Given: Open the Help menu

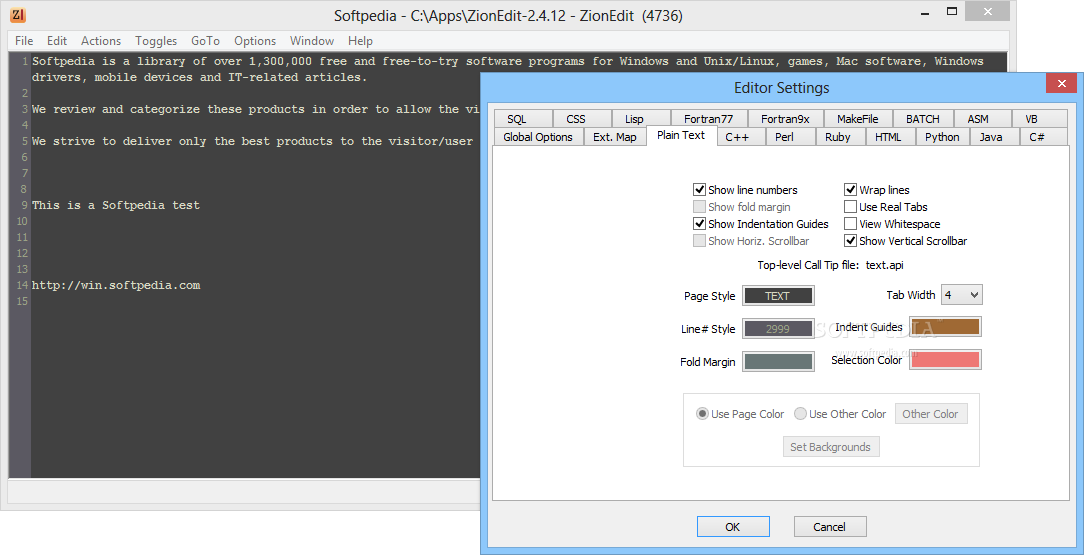Looking at the screenshot, I should [x=360, y=41].
